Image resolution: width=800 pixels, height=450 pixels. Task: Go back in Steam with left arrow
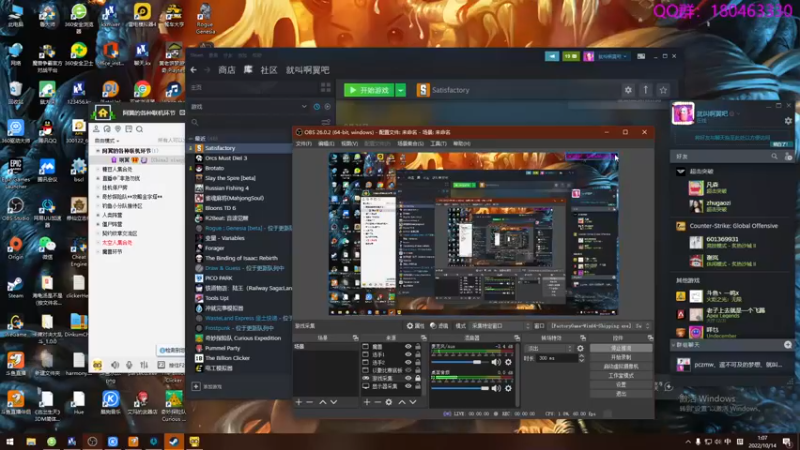193,70
